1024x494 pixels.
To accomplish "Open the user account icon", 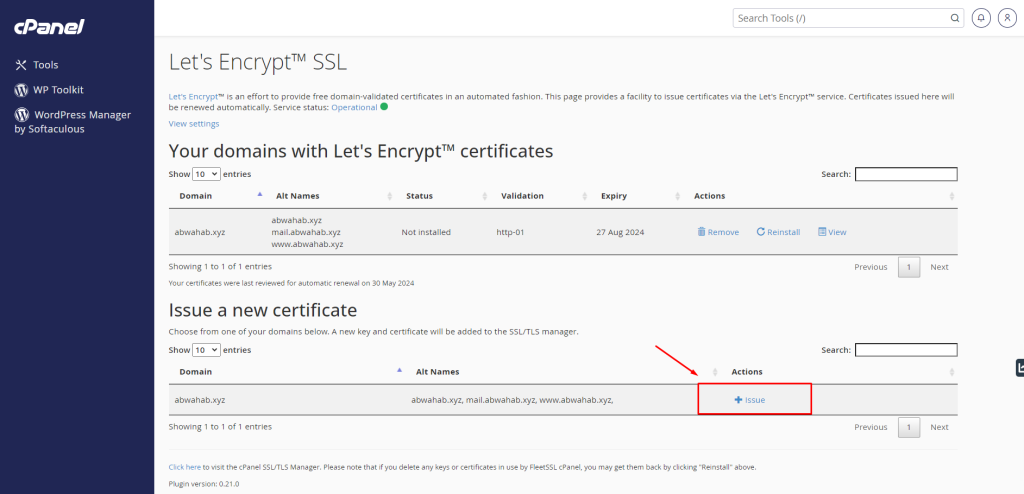I will (1007, 18).
